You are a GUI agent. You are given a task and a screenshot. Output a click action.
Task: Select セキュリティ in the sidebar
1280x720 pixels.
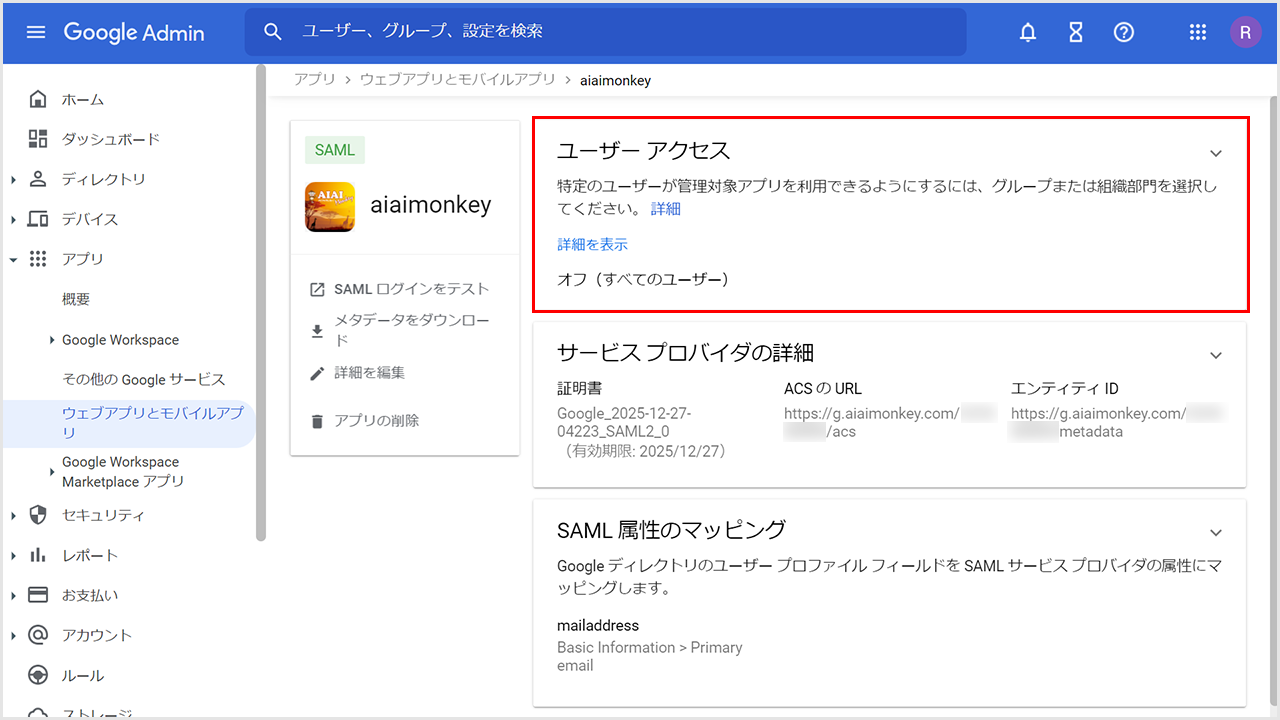(x=102, y=515)
